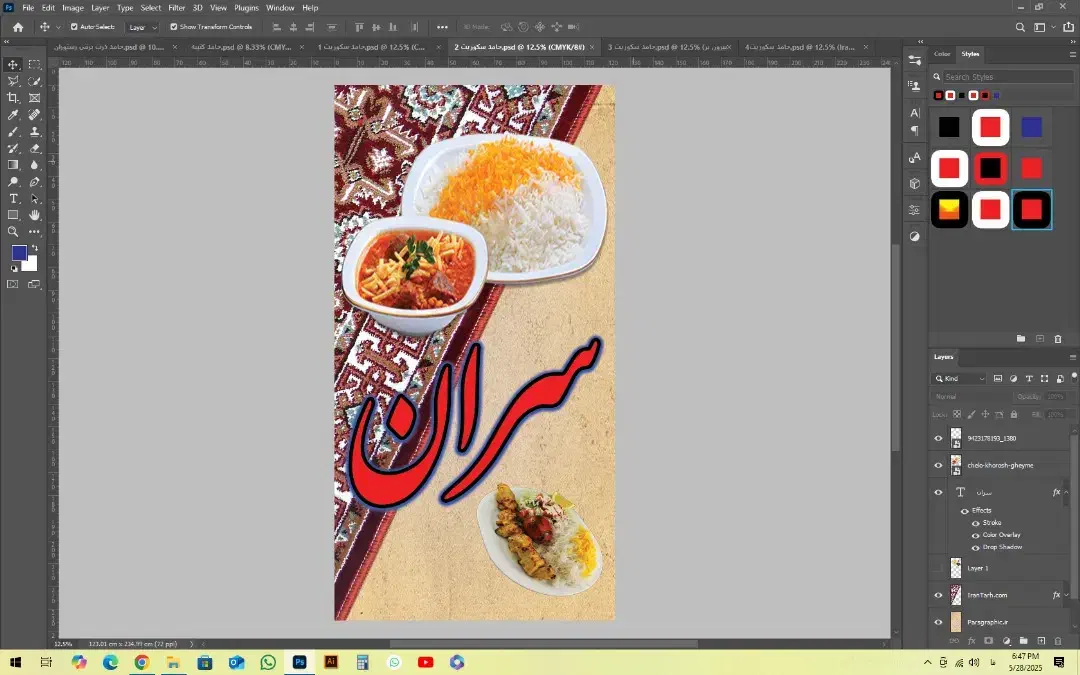Hide the 9423178193_1380 layer

point(938,438)
